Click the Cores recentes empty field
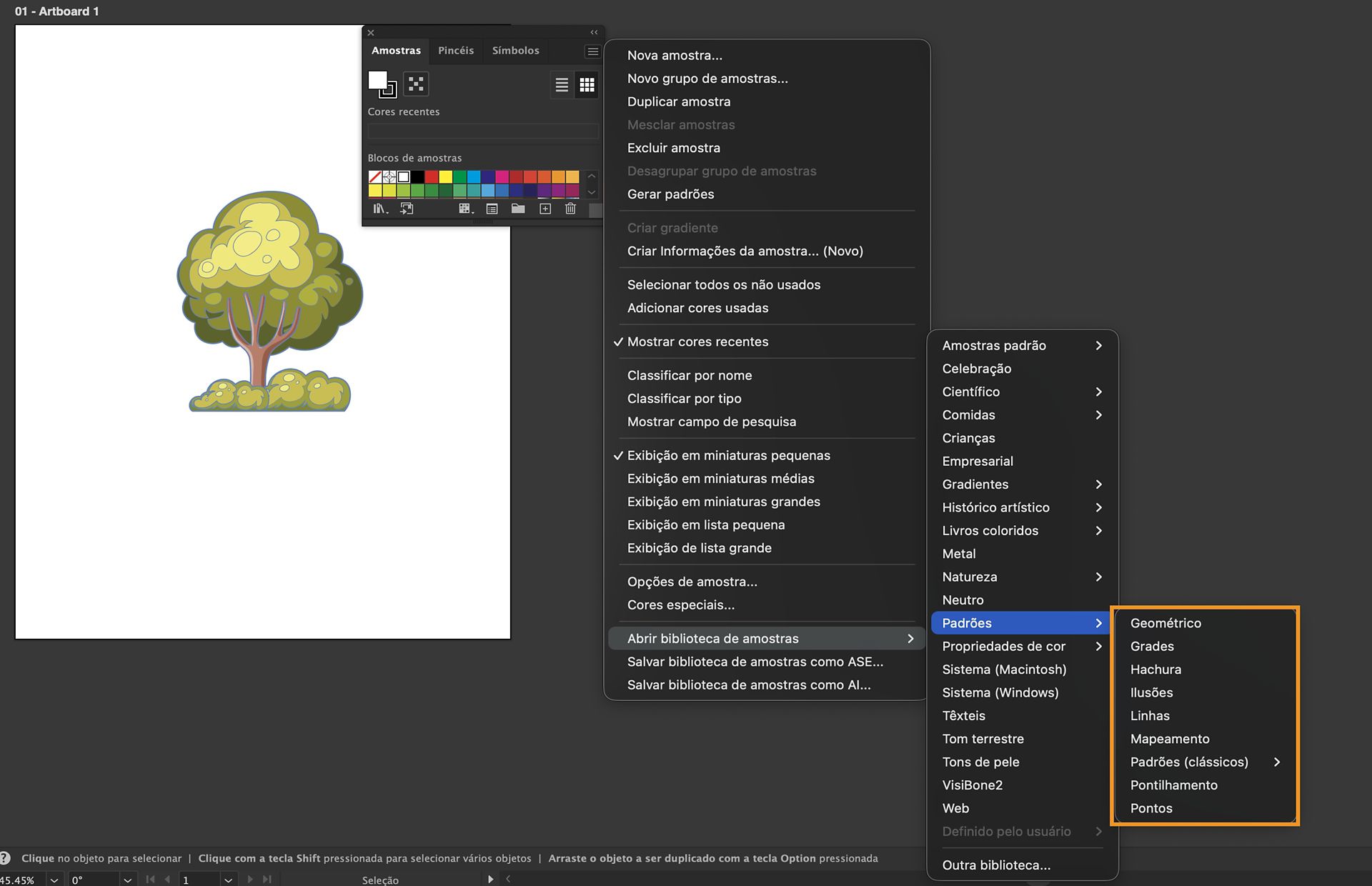The height and width of the screenshot is (886, 1372). click(x=483, y=131)
